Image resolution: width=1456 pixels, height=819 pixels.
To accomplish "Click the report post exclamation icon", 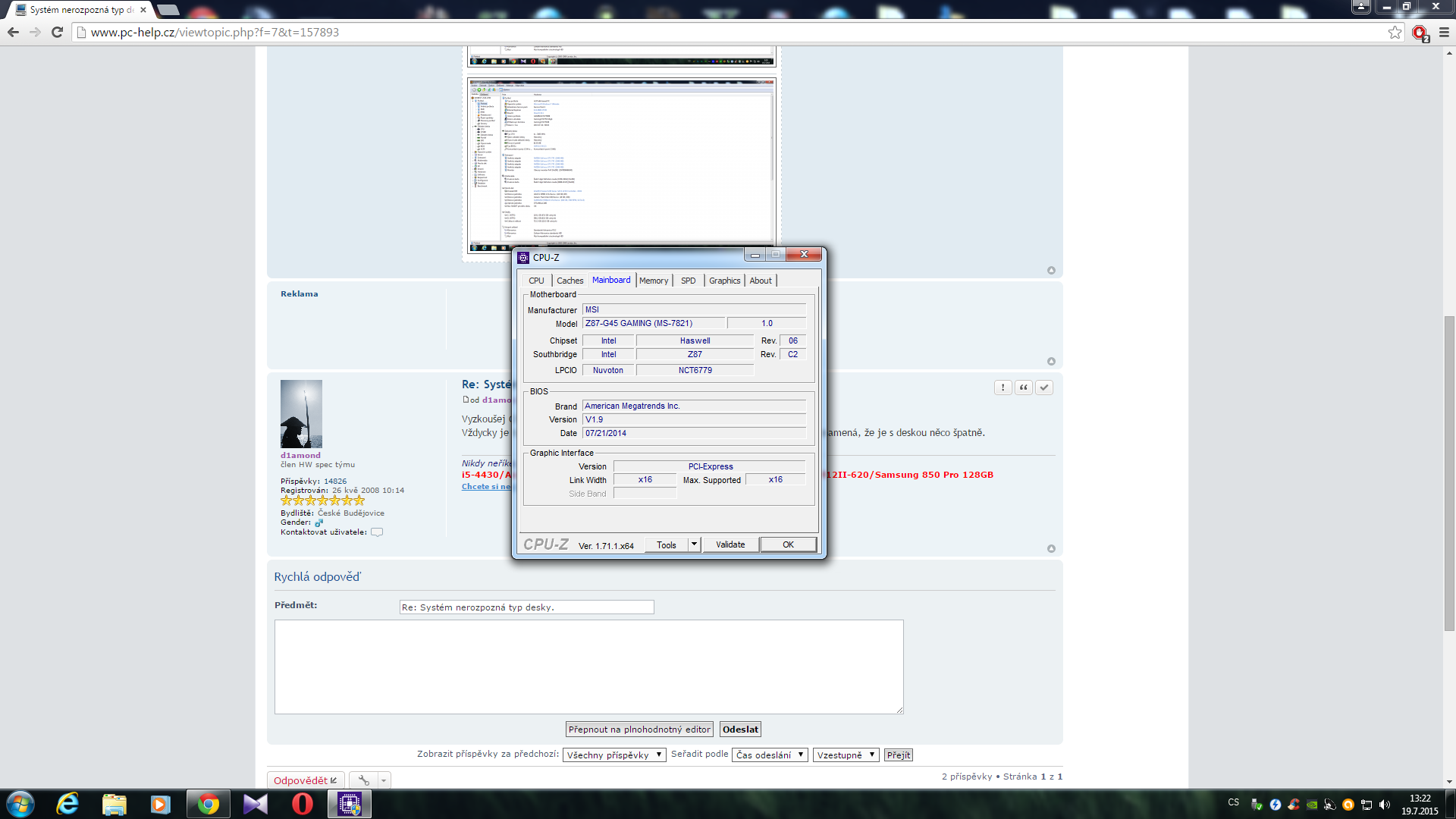I will (1003, 388).
